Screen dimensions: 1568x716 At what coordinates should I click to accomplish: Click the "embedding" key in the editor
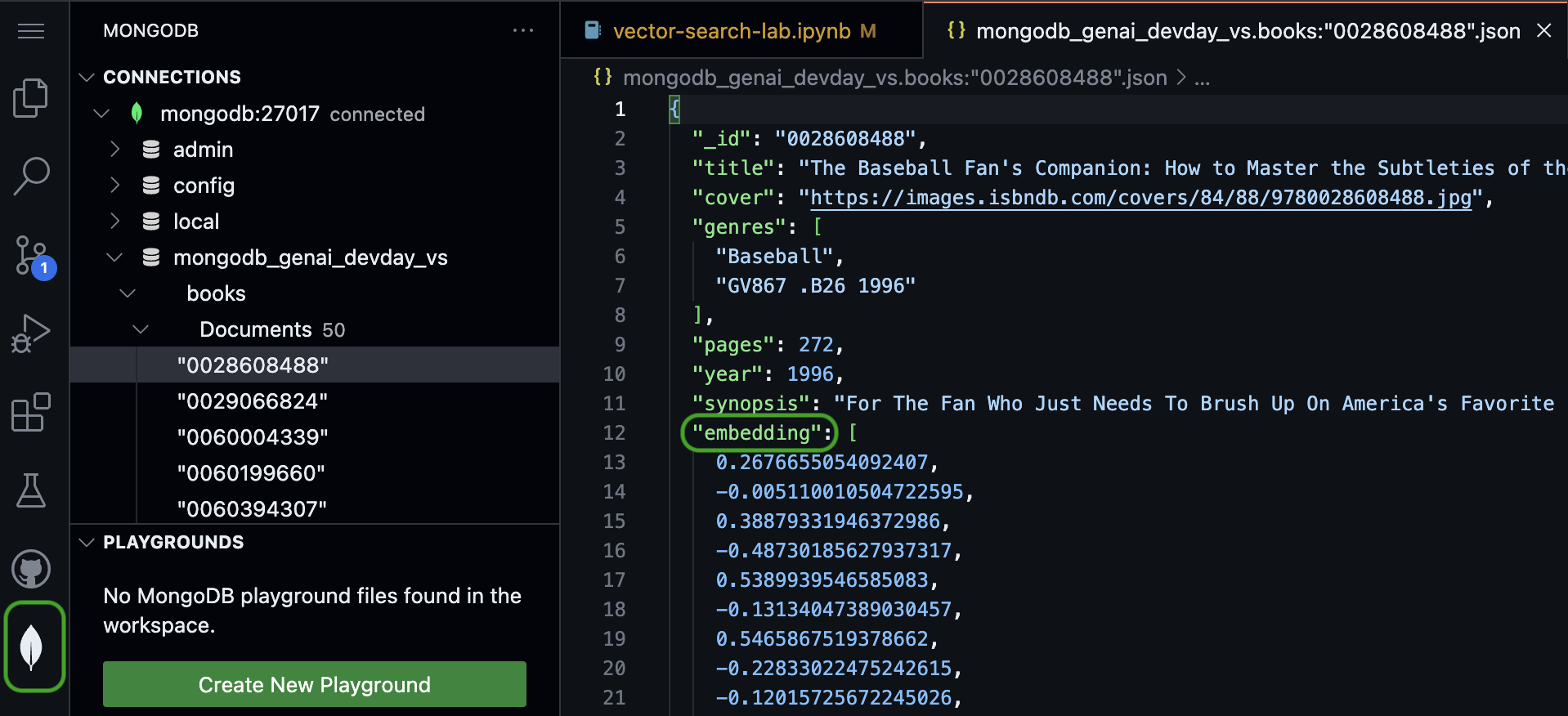click(x=757, y=432)
